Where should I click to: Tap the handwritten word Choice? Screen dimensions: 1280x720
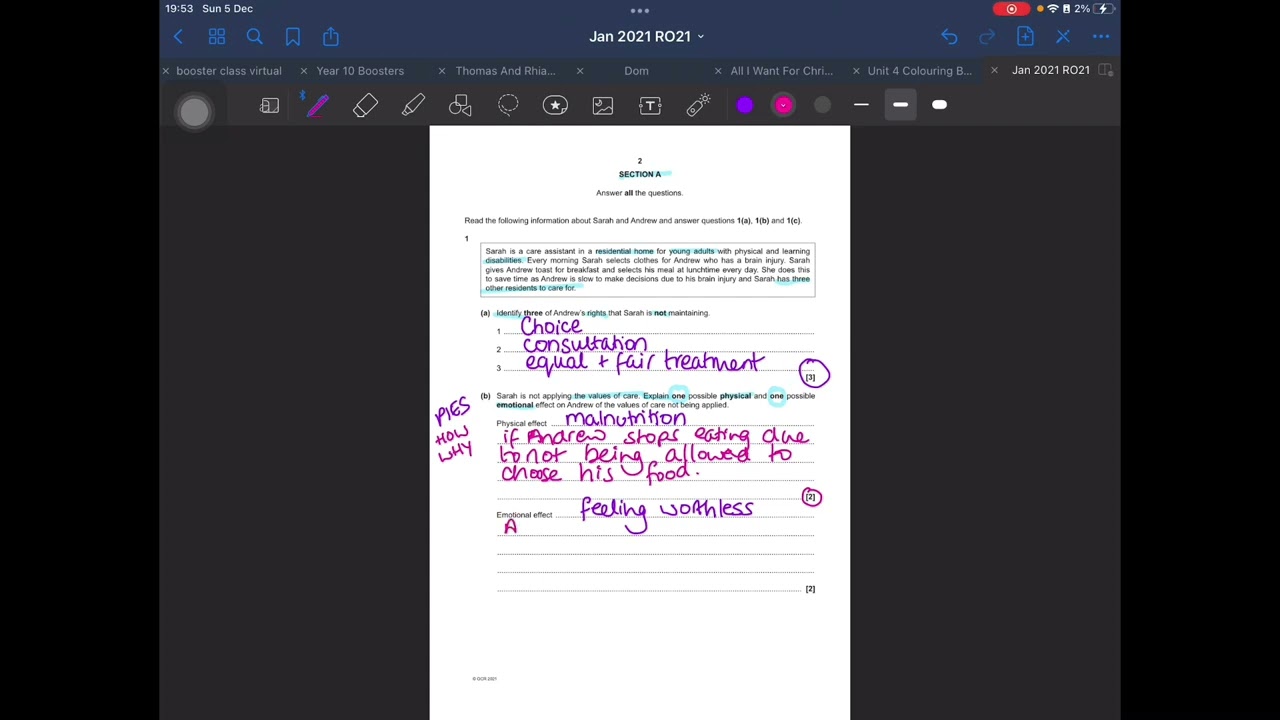551,326
